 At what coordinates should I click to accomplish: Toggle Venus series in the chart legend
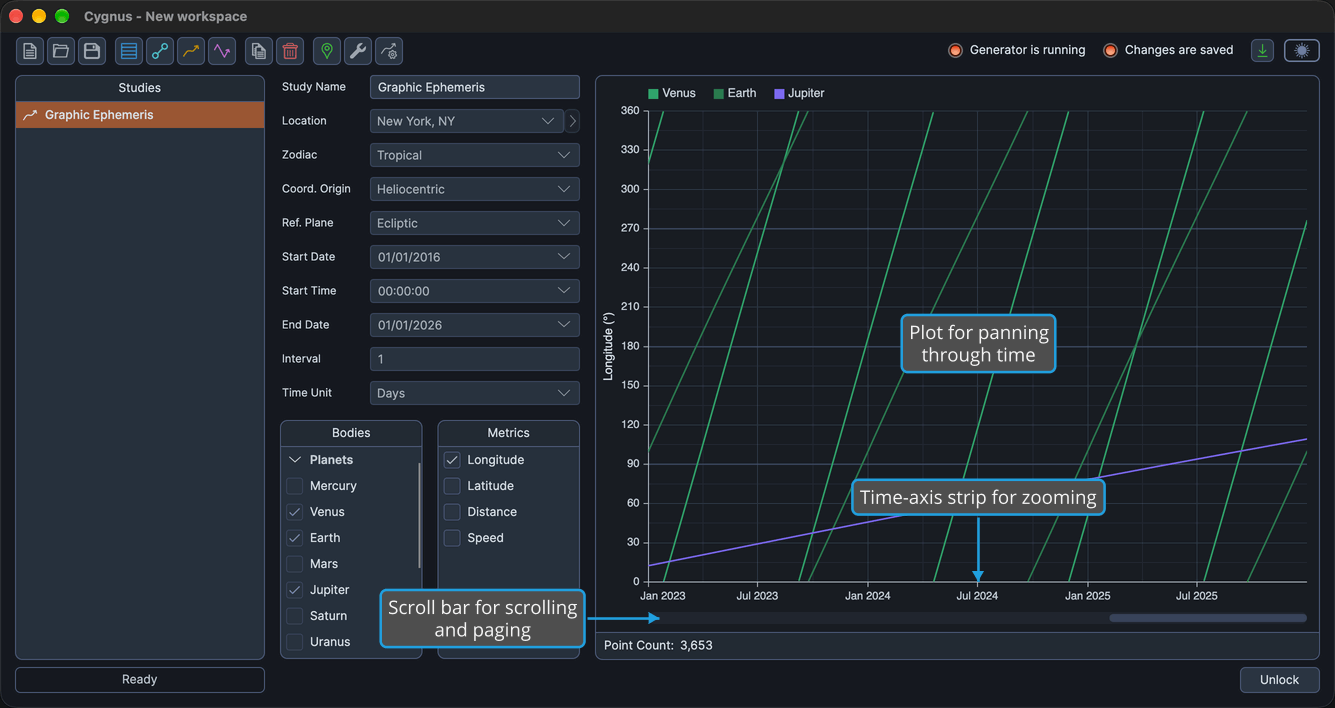pyautogui.click(x=671, y=93)
